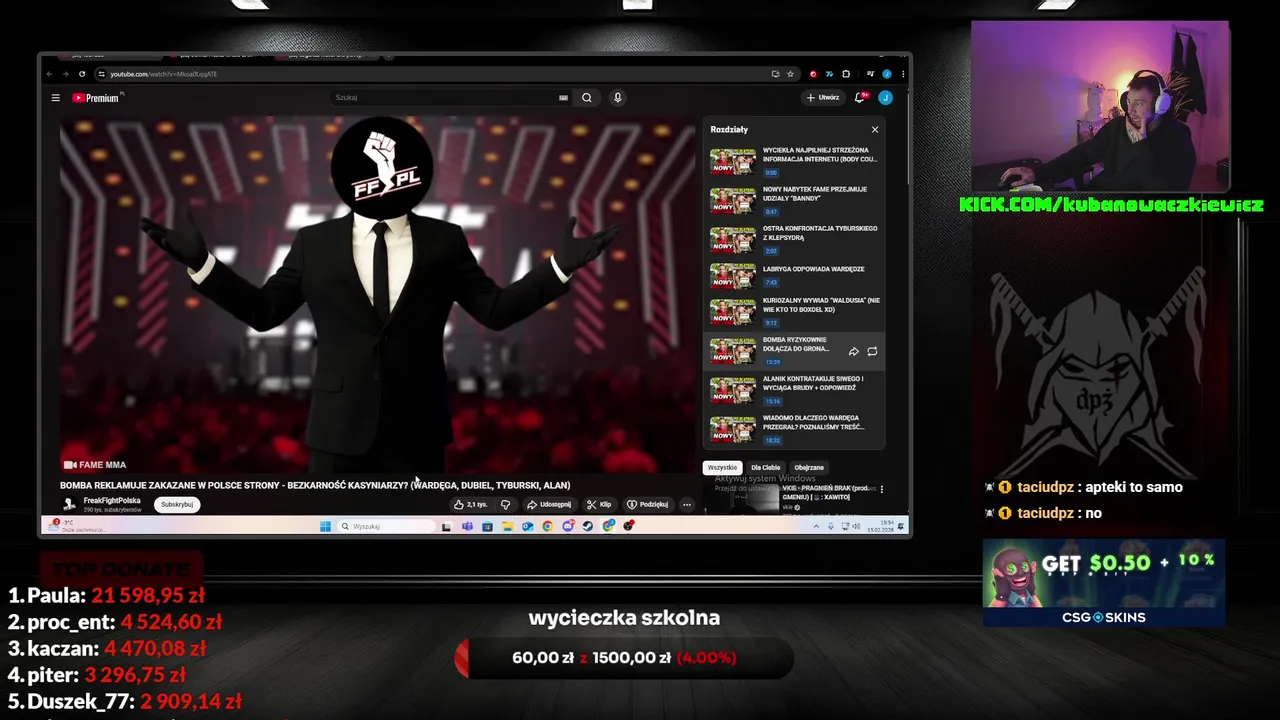Open the YouTube hamburger guide menu
1280x720 pixels.
56,98
